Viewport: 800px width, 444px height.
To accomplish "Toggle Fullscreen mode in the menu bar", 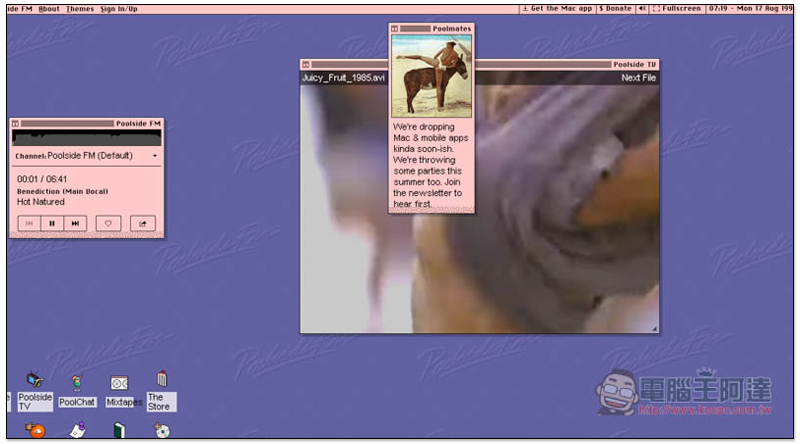I will pyautogui.click(x=677, y=9).
